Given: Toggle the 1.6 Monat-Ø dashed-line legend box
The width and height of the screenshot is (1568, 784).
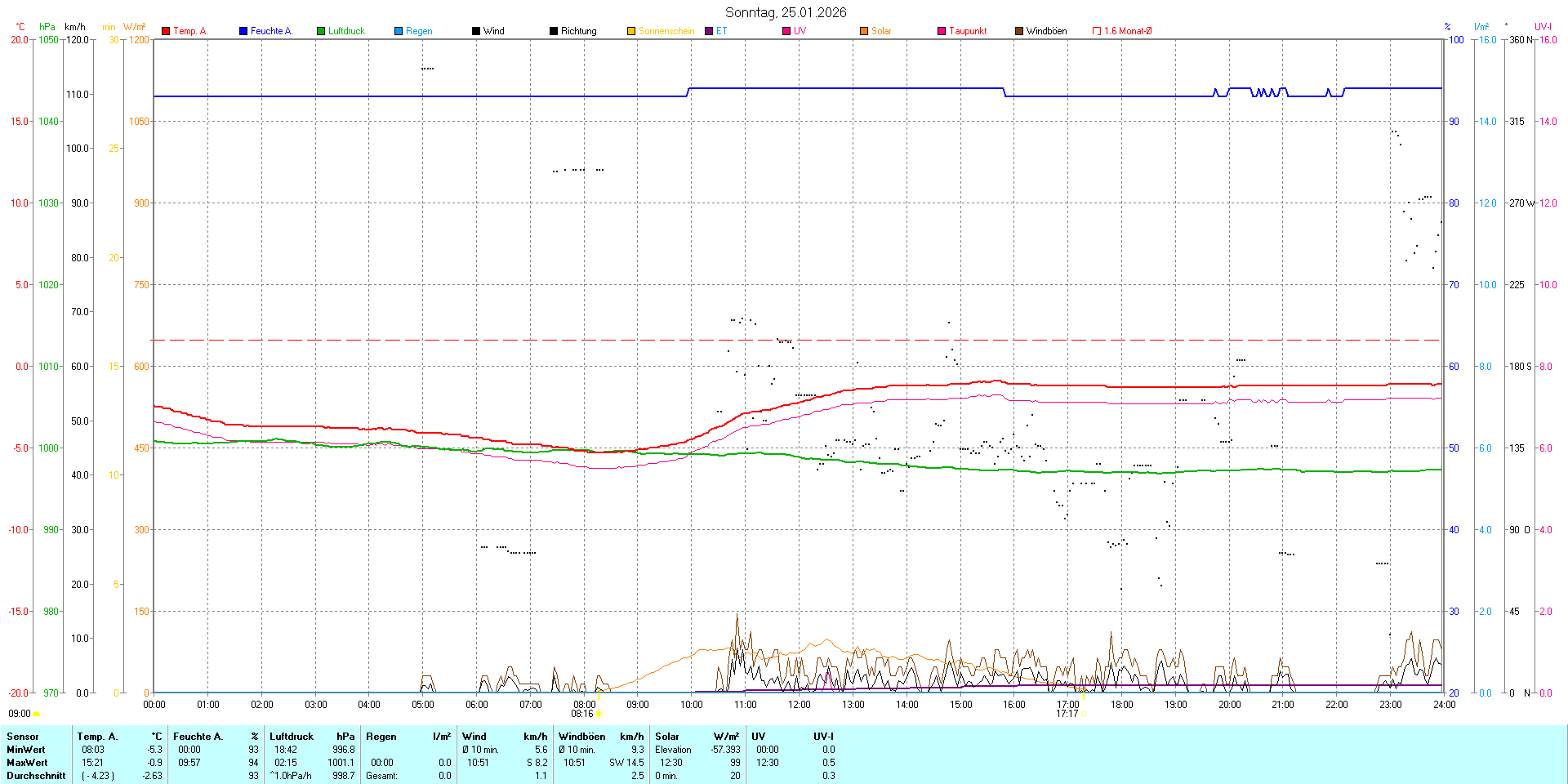Looking at the screenshot, I should [1097, 31].
